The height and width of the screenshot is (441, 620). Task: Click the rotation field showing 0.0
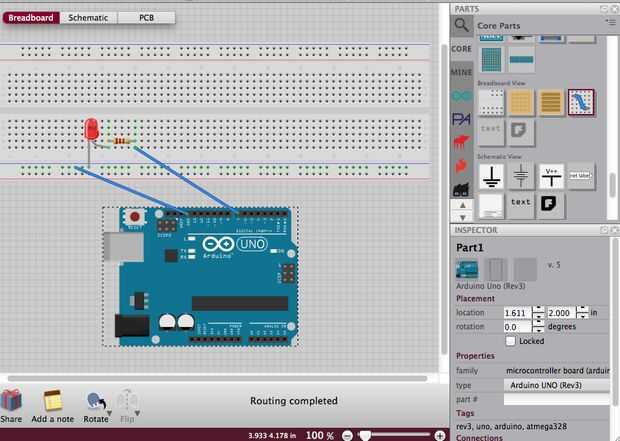pyautogui.click(x=518, y=327)
